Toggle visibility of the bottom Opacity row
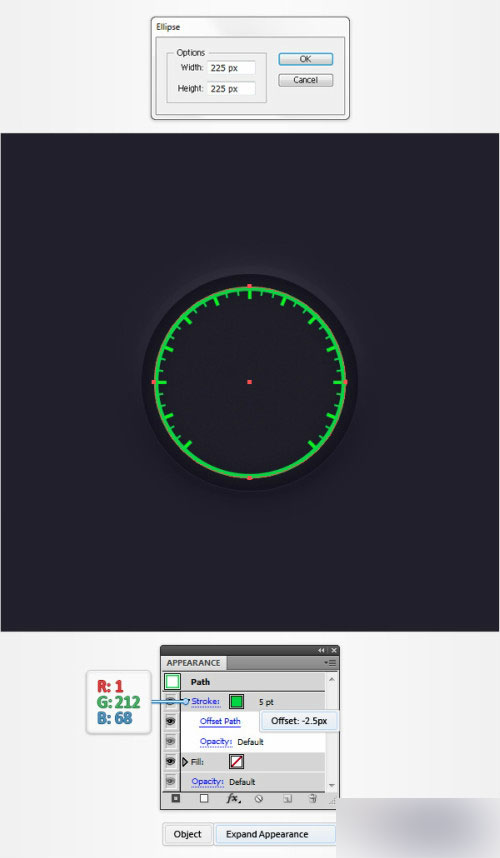Image resolution: width=500 pixels, height=858 pixels. tap(170, 781)
